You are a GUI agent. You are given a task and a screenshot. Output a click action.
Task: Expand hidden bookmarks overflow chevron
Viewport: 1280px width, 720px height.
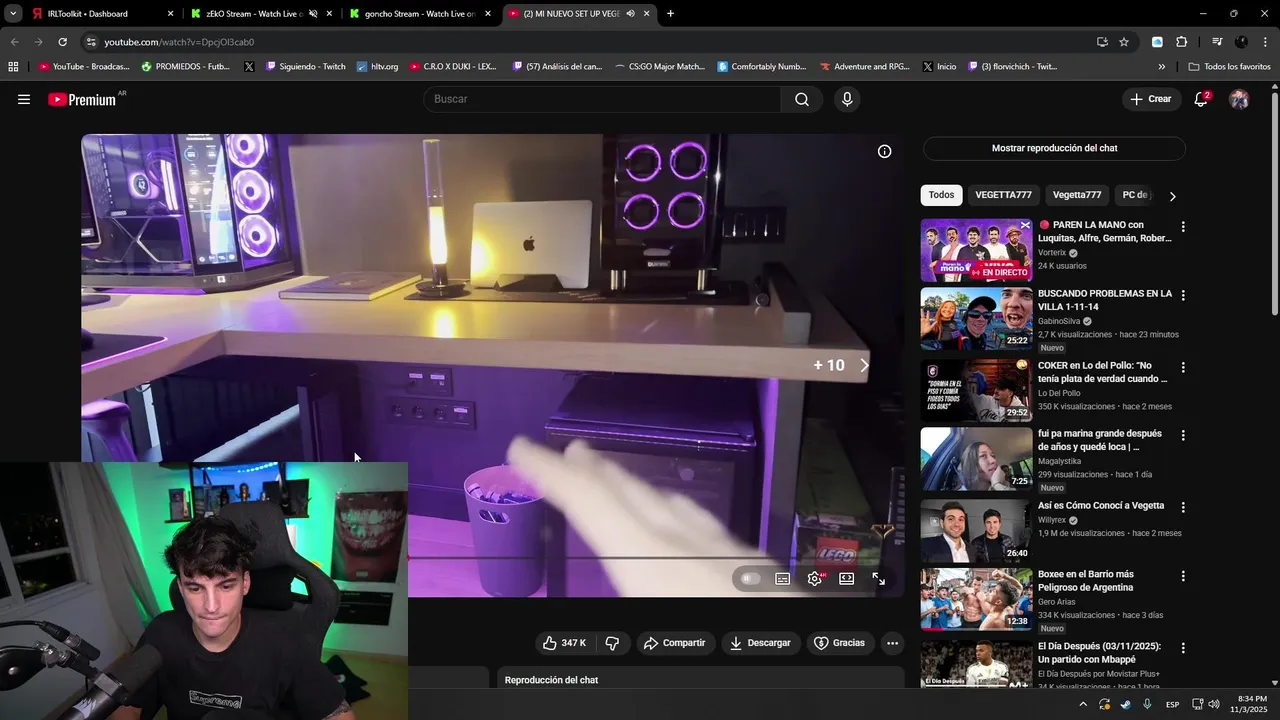[1161, 67]
